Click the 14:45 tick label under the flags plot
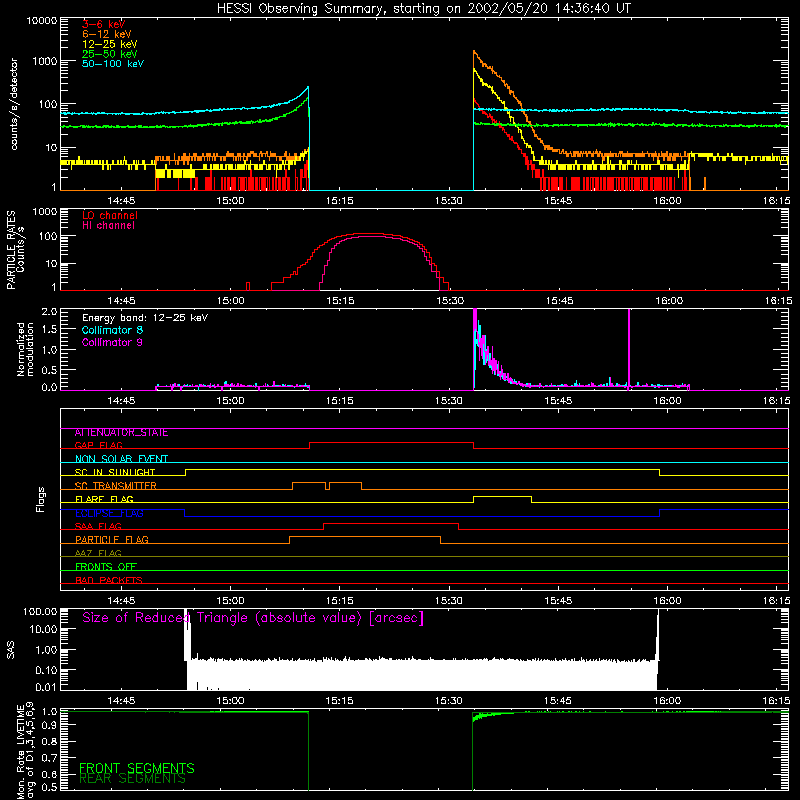The image size is (800, 800). (x=121, y=601)
